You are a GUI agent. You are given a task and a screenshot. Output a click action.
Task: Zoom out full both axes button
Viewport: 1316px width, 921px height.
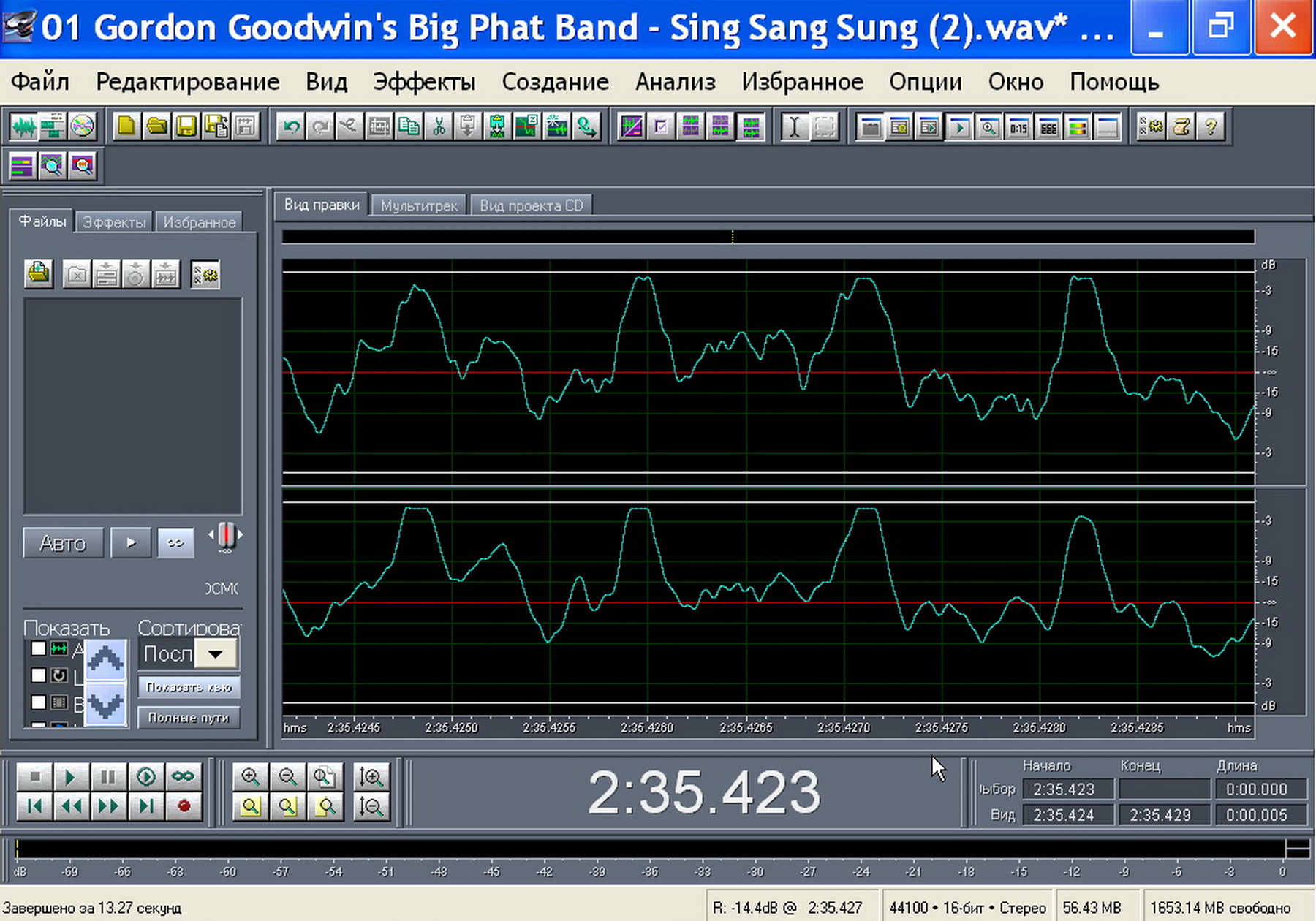(x=325, y=777)
